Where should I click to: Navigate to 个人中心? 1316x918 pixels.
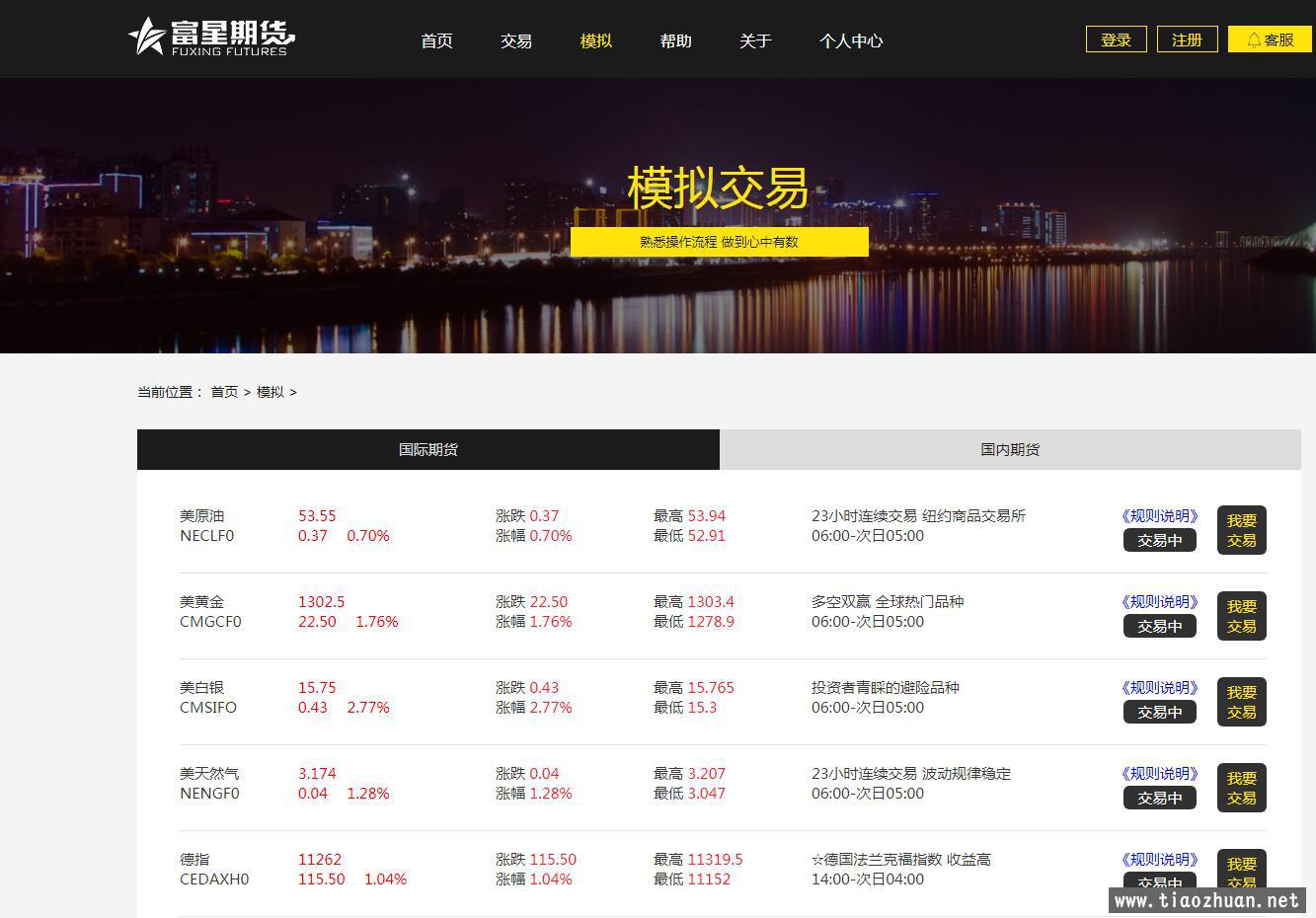coord(850,40)
